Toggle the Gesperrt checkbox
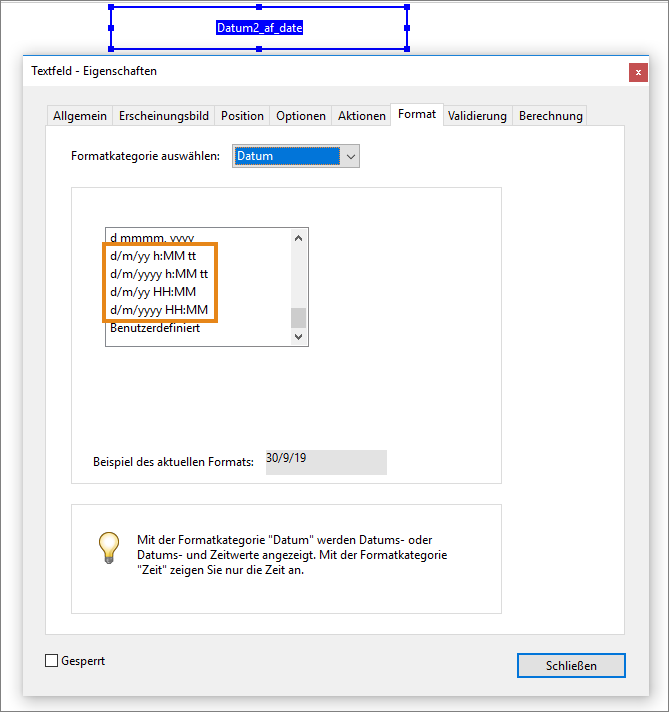Screen dimensions: 669x712 52,661
